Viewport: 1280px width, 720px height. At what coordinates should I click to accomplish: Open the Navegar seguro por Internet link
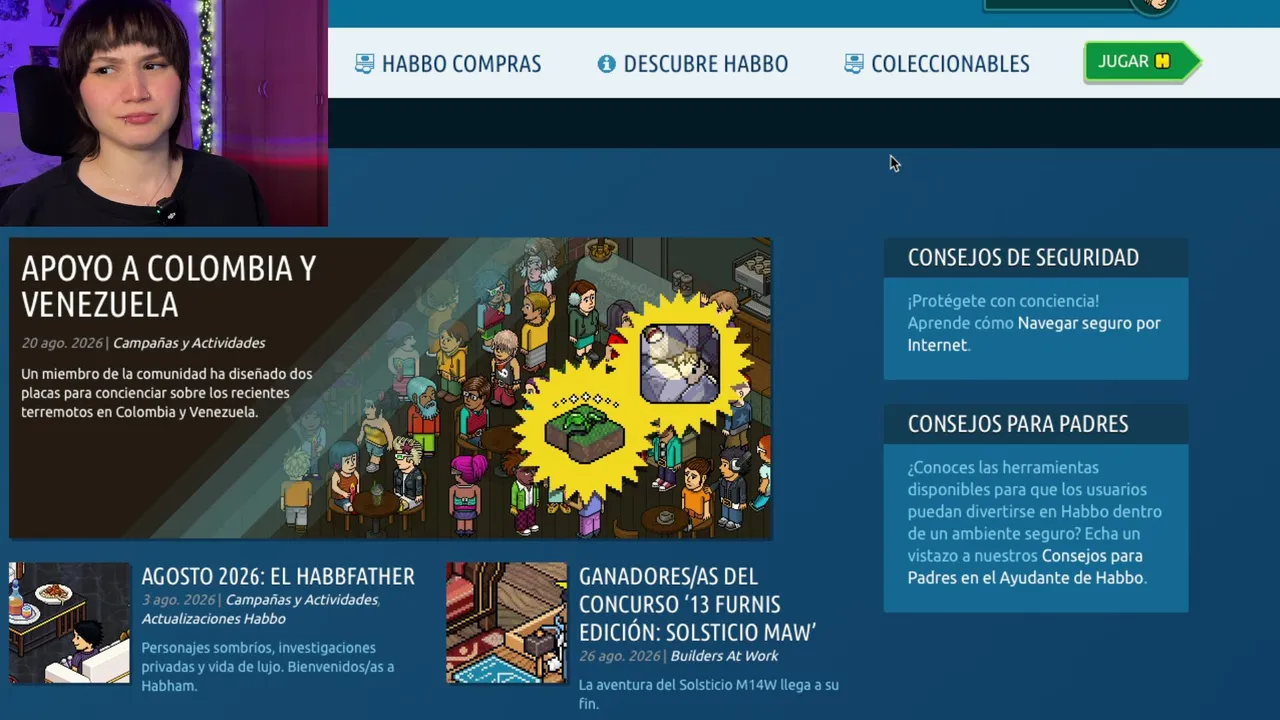[x=1034, y=334]
